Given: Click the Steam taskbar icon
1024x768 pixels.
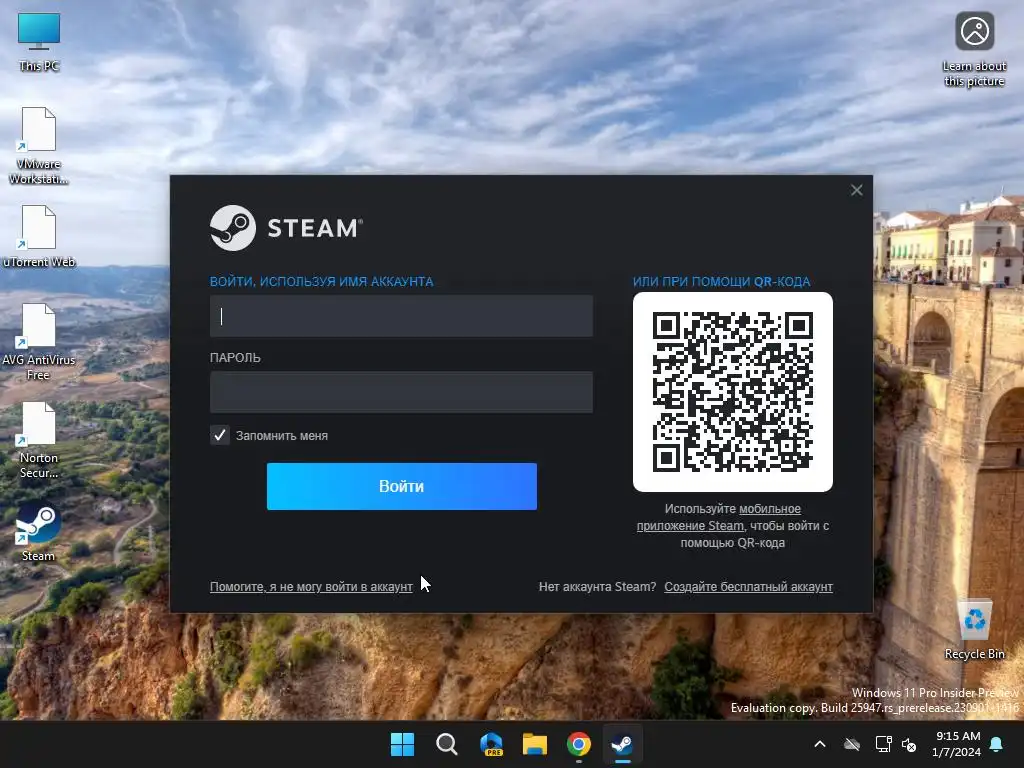Looking at the screenshot, I should point(622,744).
